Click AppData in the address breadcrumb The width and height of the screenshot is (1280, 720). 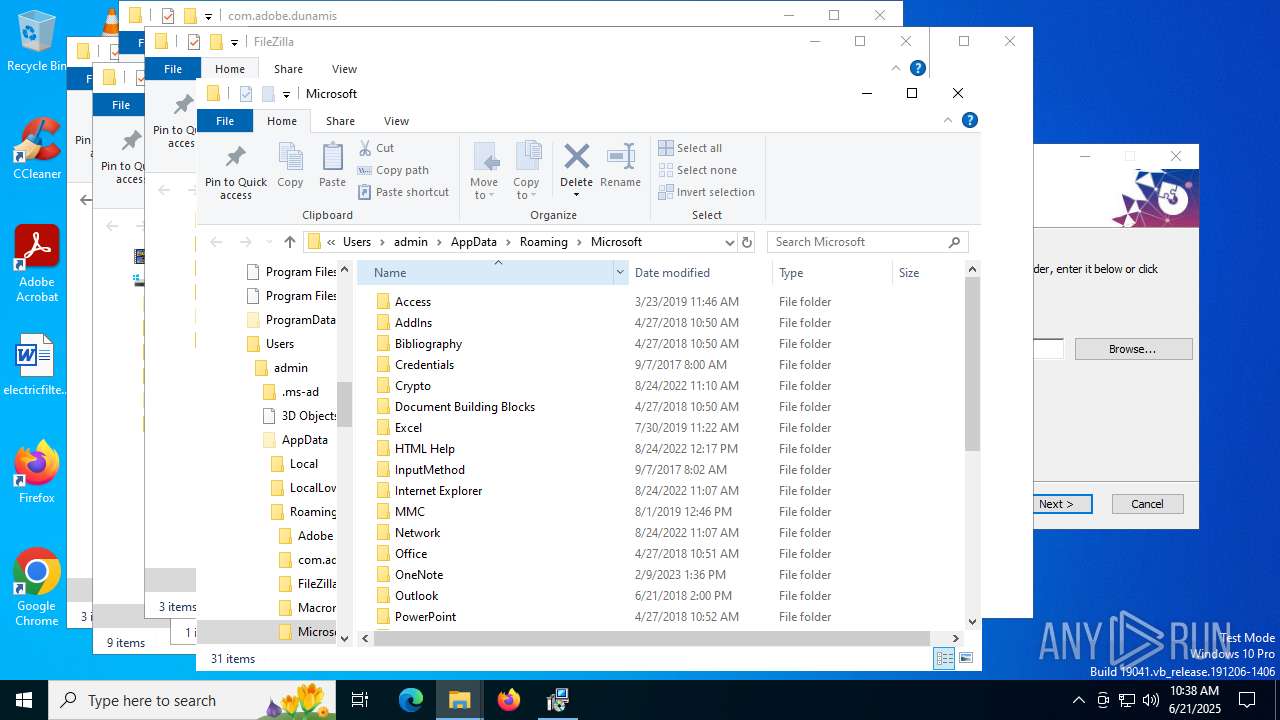[474, 242]
